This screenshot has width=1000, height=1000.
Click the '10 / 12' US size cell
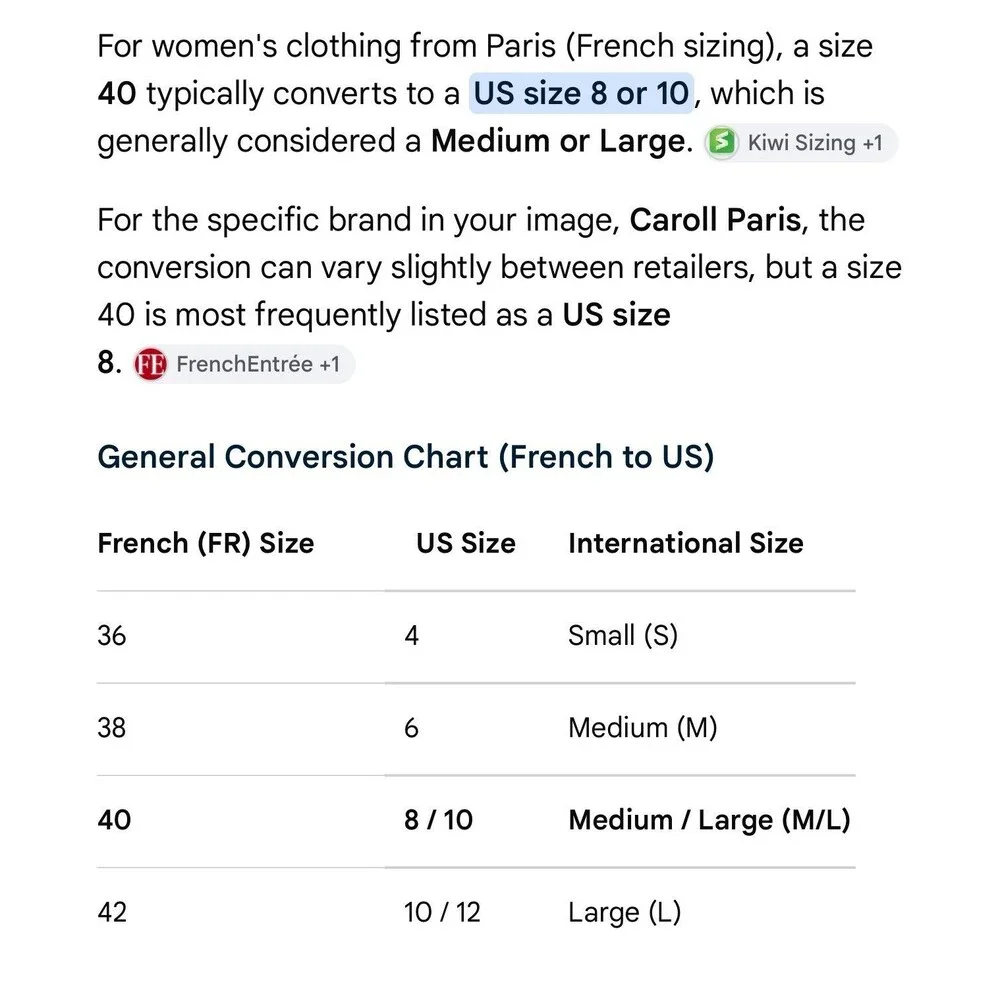coord(441,912)
